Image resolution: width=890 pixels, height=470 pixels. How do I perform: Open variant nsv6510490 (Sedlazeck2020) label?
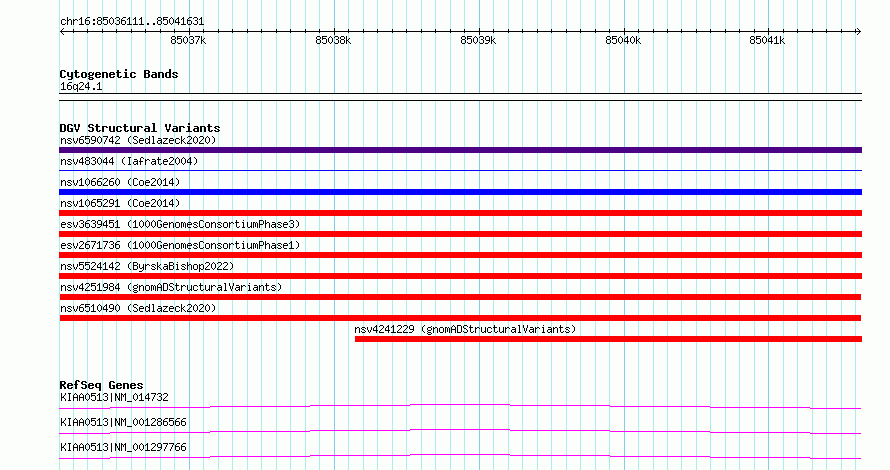(x=138, y=308)
